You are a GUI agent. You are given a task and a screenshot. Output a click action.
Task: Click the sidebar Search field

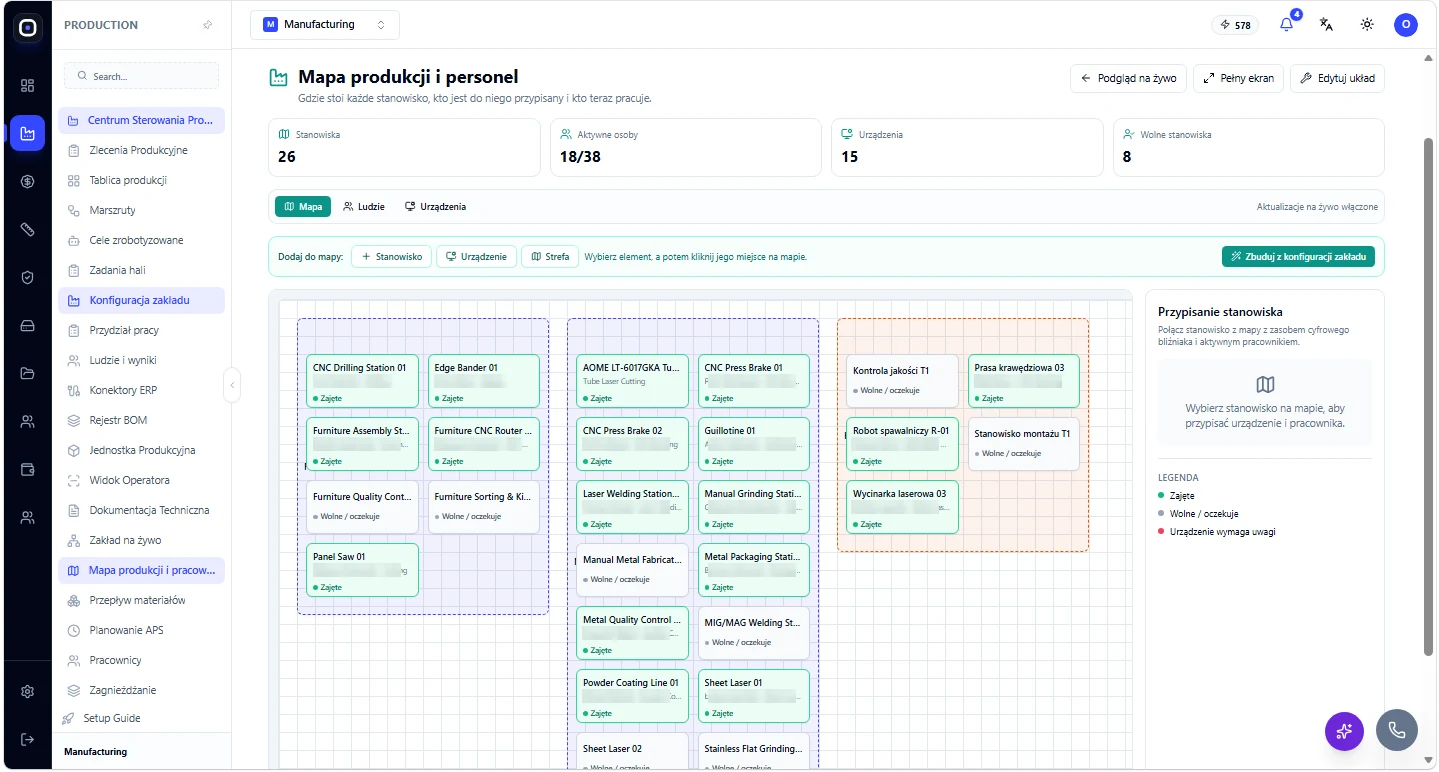coord(141,76)
